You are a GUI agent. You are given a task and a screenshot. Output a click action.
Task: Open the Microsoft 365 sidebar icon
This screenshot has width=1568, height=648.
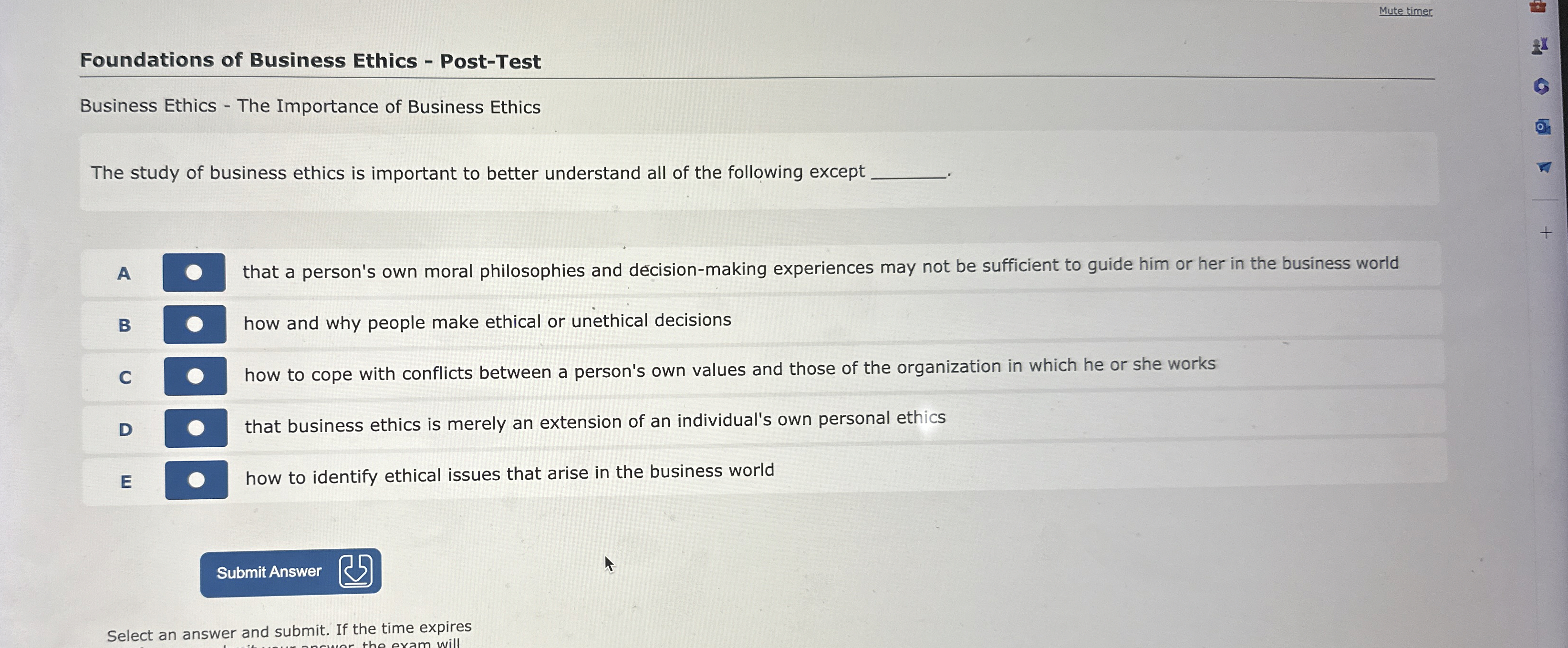pyautogui.click(x=1542, y=85)
